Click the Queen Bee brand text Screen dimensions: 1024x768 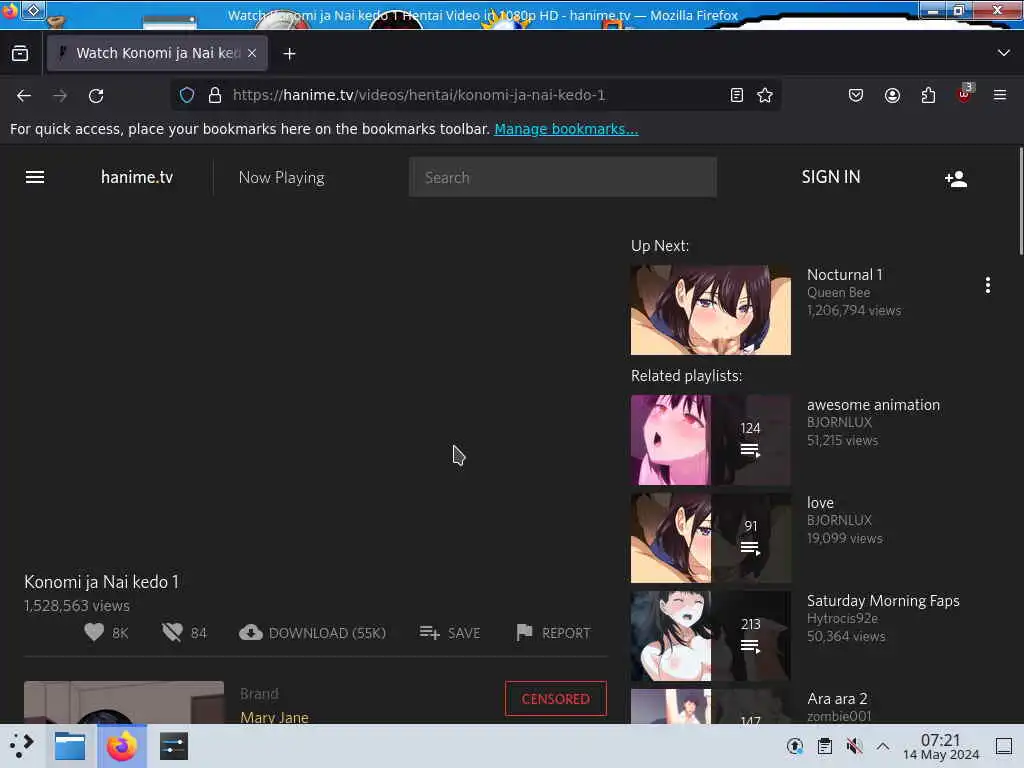tap(839, 293)
